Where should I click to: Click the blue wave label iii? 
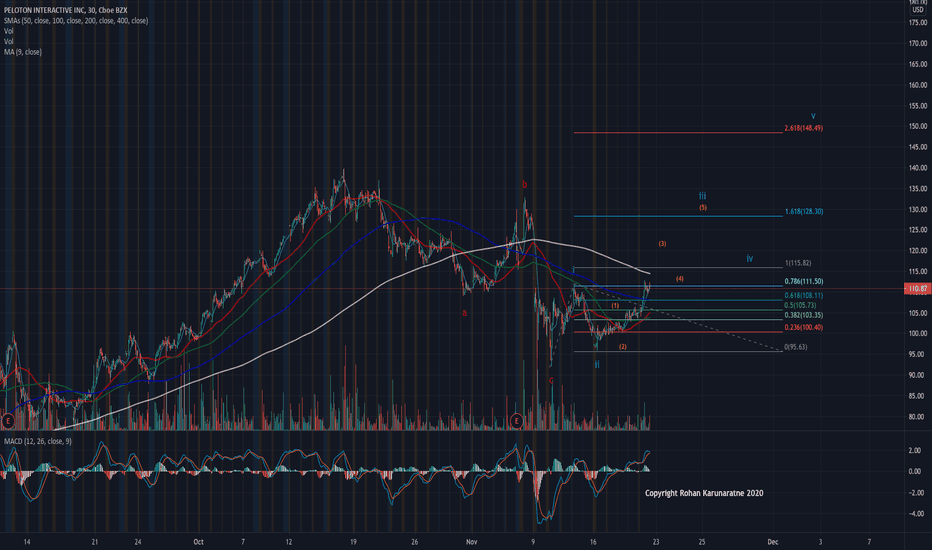tap(703, 196)
